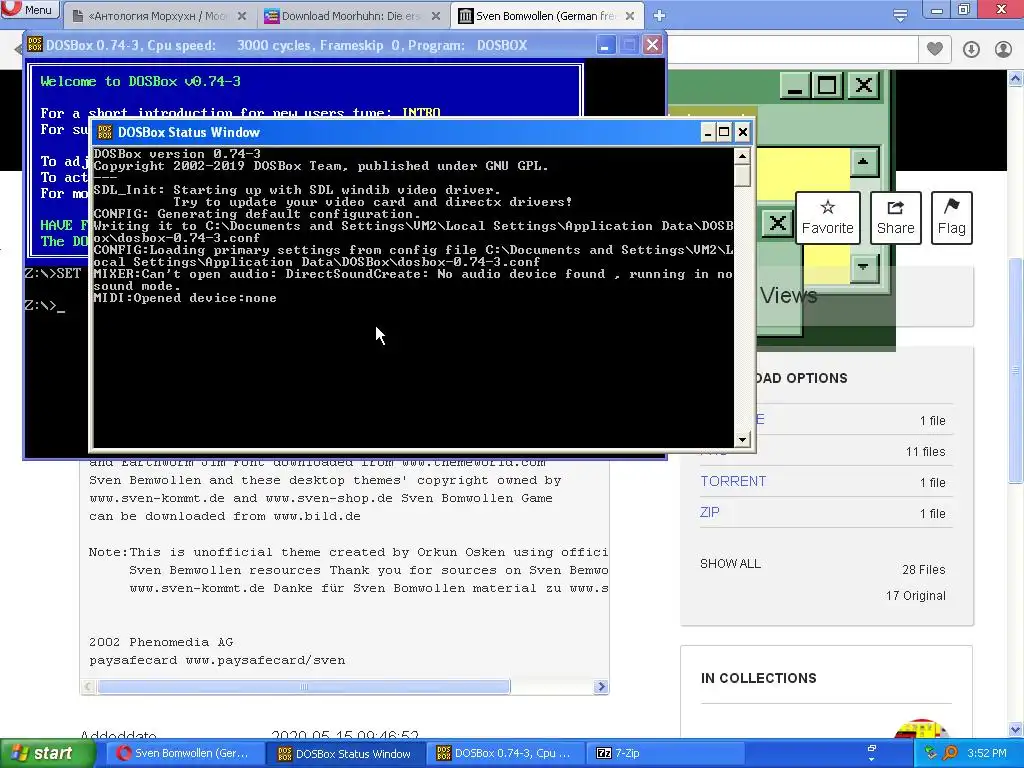Click the DOSBox icon in main window title bar

[x=35, y=44]
